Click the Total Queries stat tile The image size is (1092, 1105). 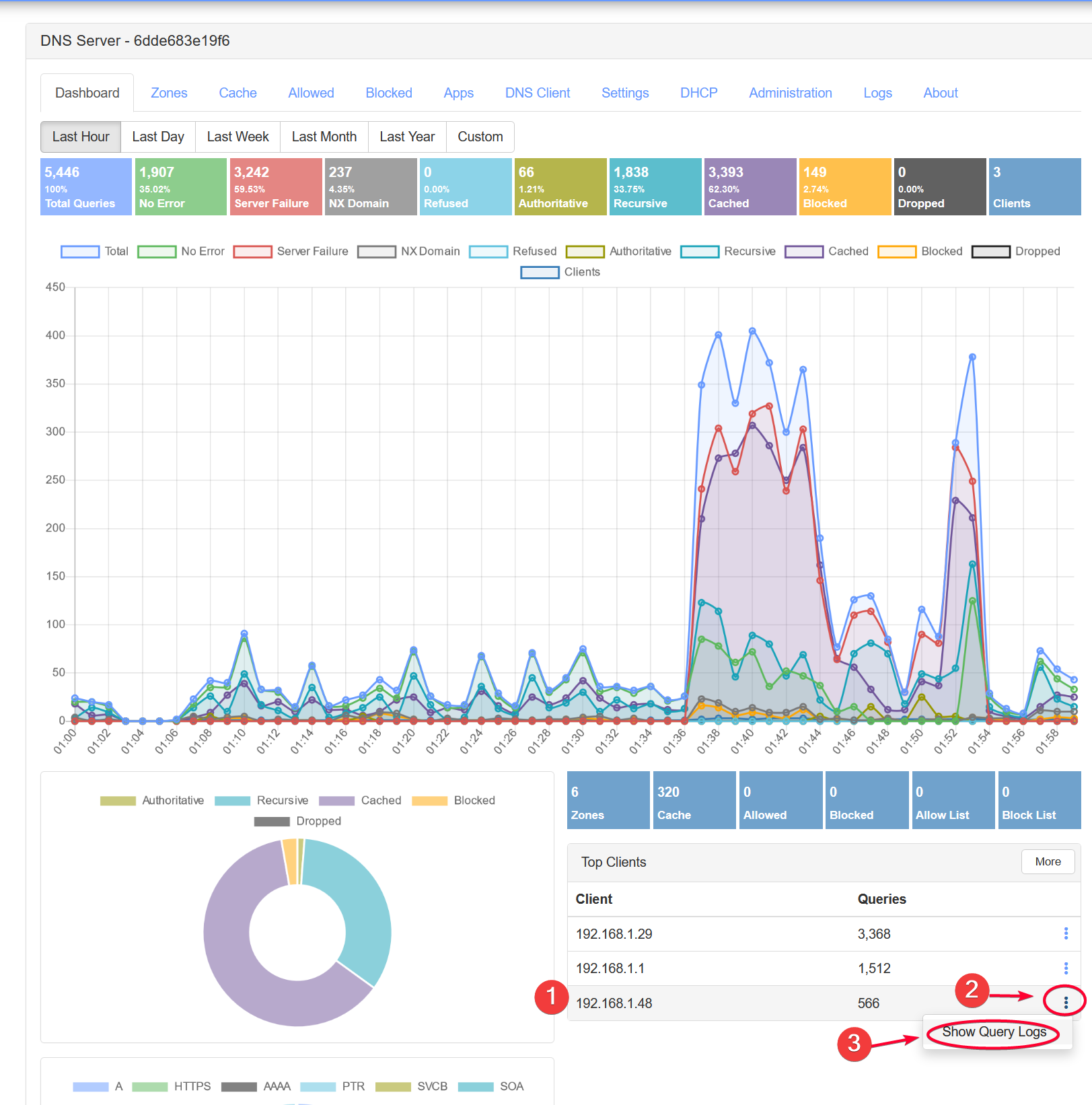[x=86, y=187]
